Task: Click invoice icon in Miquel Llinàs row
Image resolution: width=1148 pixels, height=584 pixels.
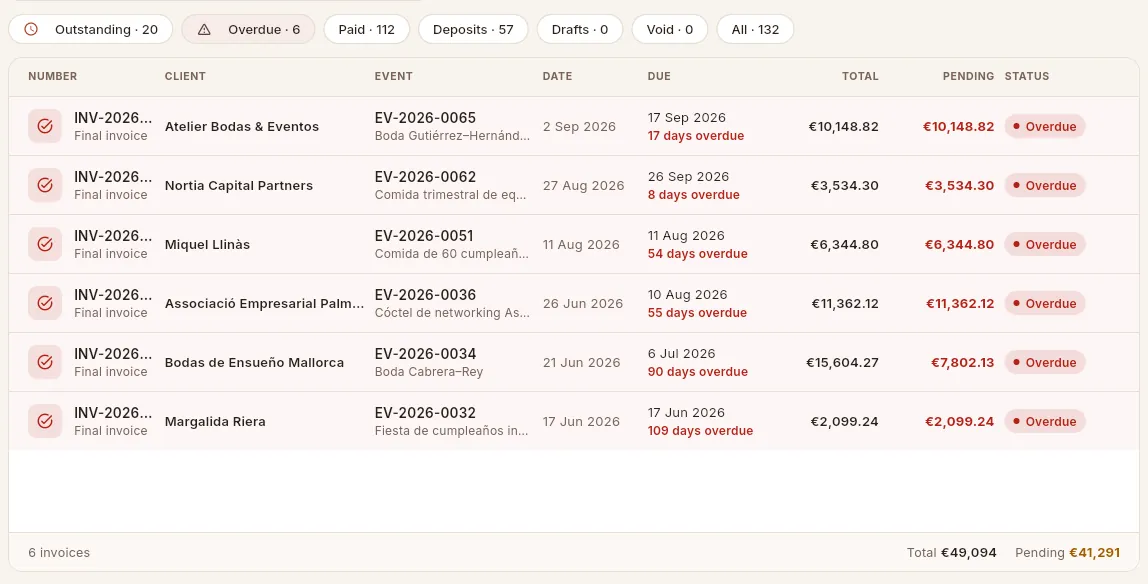Action: (45, 244)
